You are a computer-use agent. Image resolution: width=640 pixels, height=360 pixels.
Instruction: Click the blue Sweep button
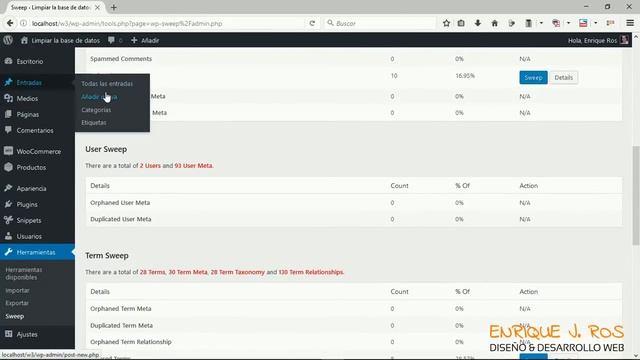[x=533, y=78]
